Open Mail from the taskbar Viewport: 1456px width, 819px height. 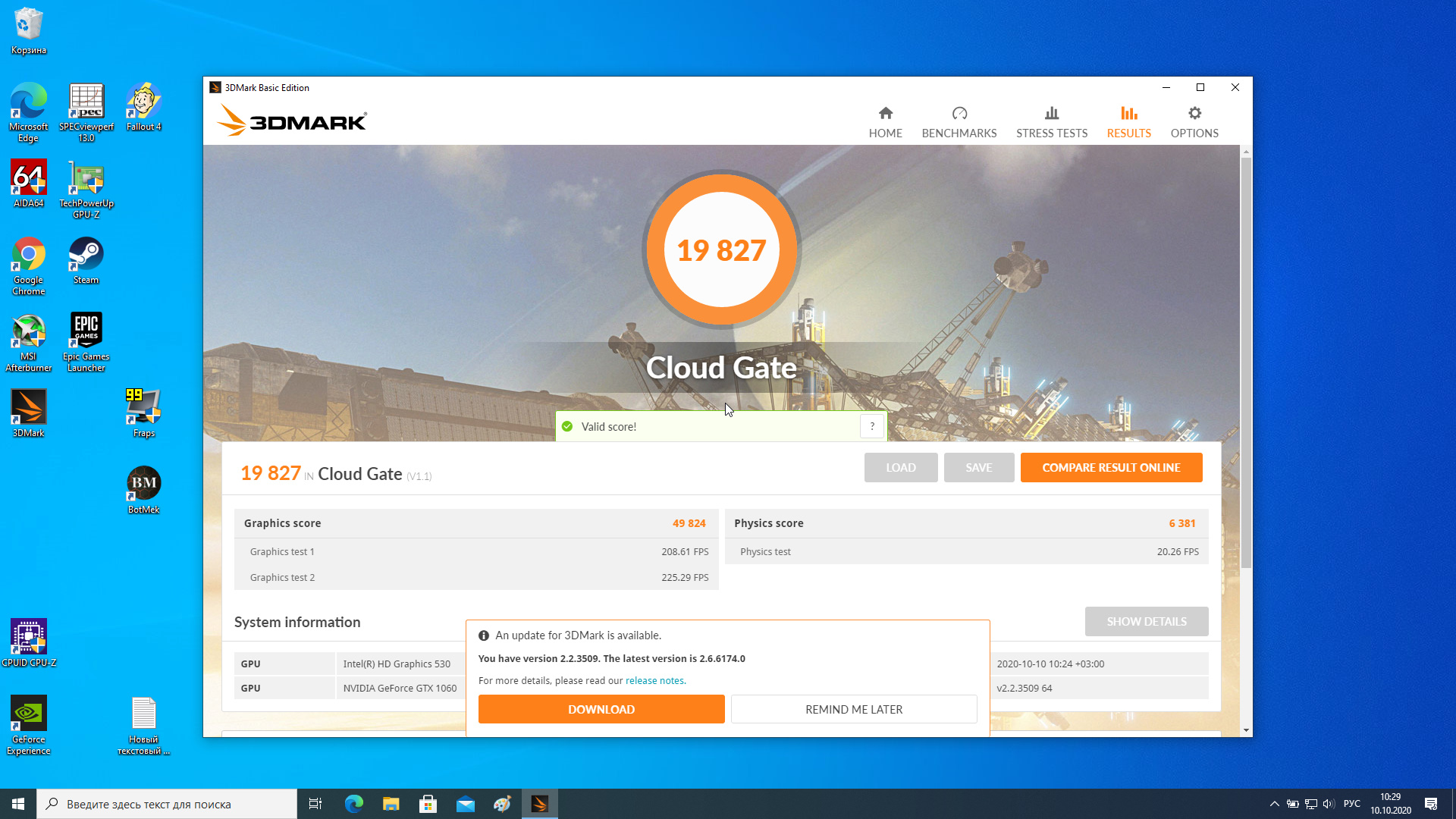click(x=465, y=804)
